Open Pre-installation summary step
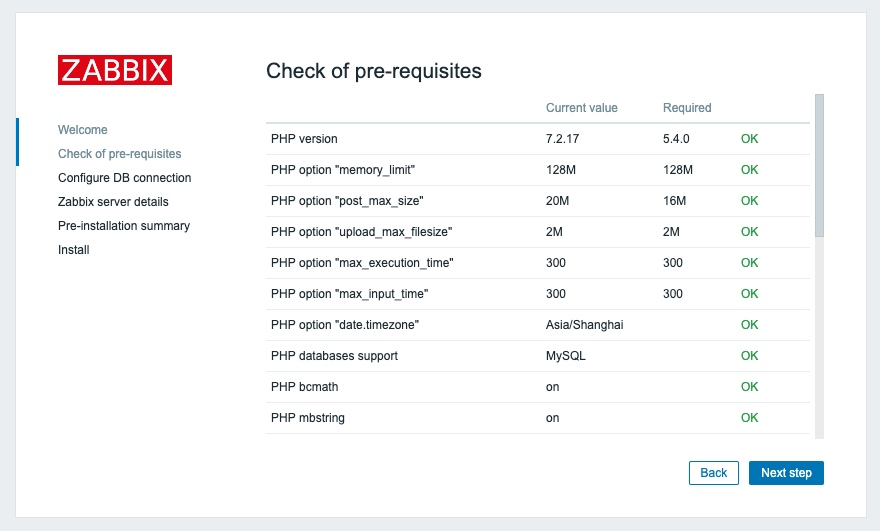The width and height of the screenshot is (880, 531). pyautogui.click(x=123, y=226)
